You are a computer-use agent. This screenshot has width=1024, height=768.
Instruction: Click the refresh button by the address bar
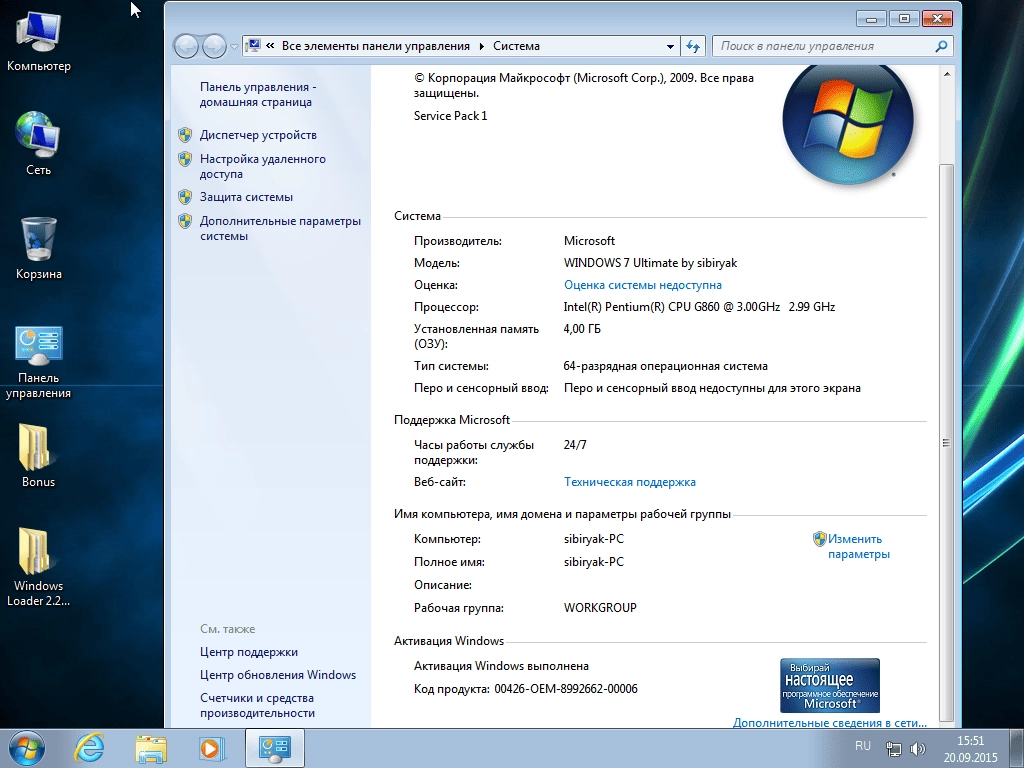tap(693, 46)
